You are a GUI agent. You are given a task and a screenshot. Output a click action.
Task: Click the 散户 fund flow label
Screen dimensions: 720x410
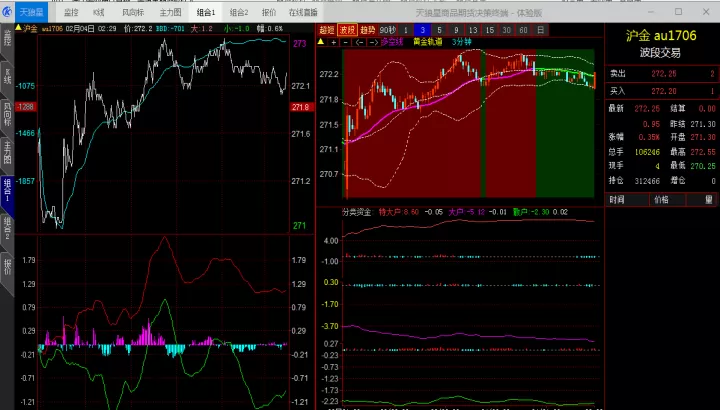coord(531,212)
